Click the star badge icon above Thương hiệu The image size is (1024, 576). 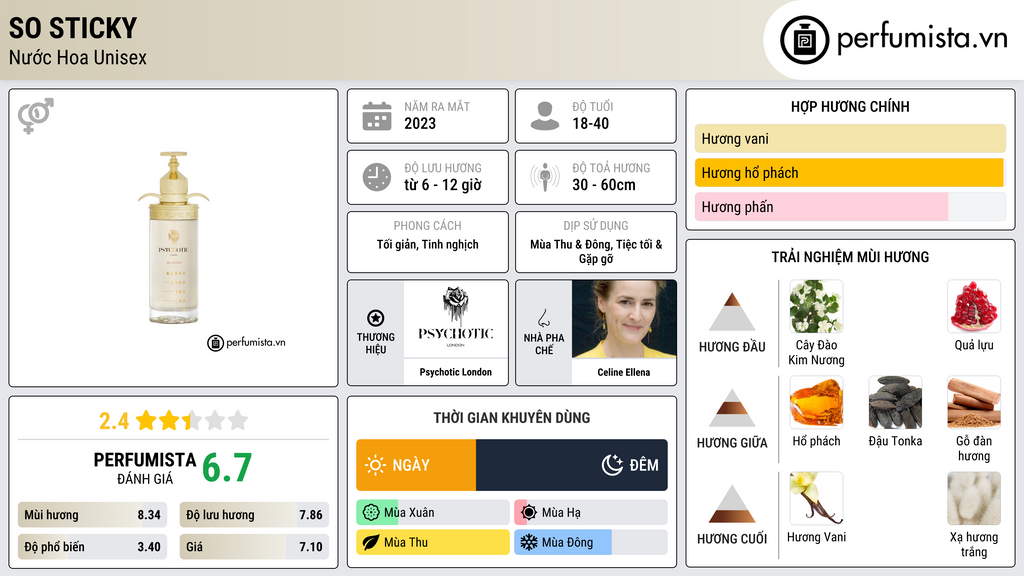(376, 318)
